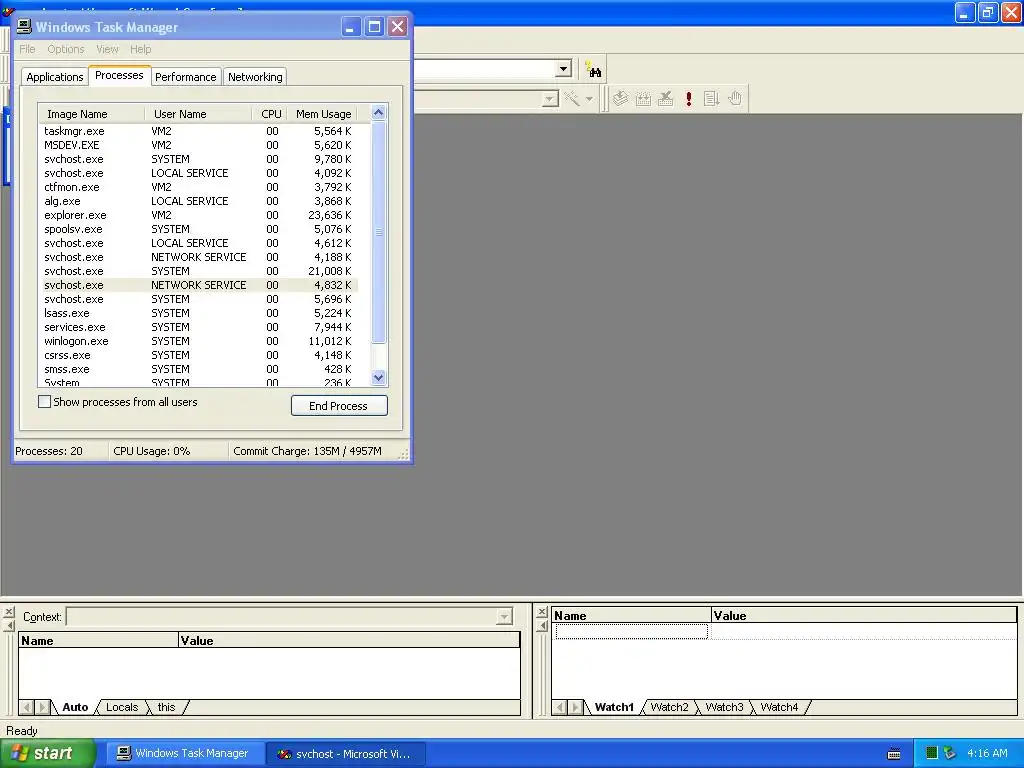This screenshot has height=768, width=1024.
Task: Click the Stop Build icon
Action: coord(665,99)
